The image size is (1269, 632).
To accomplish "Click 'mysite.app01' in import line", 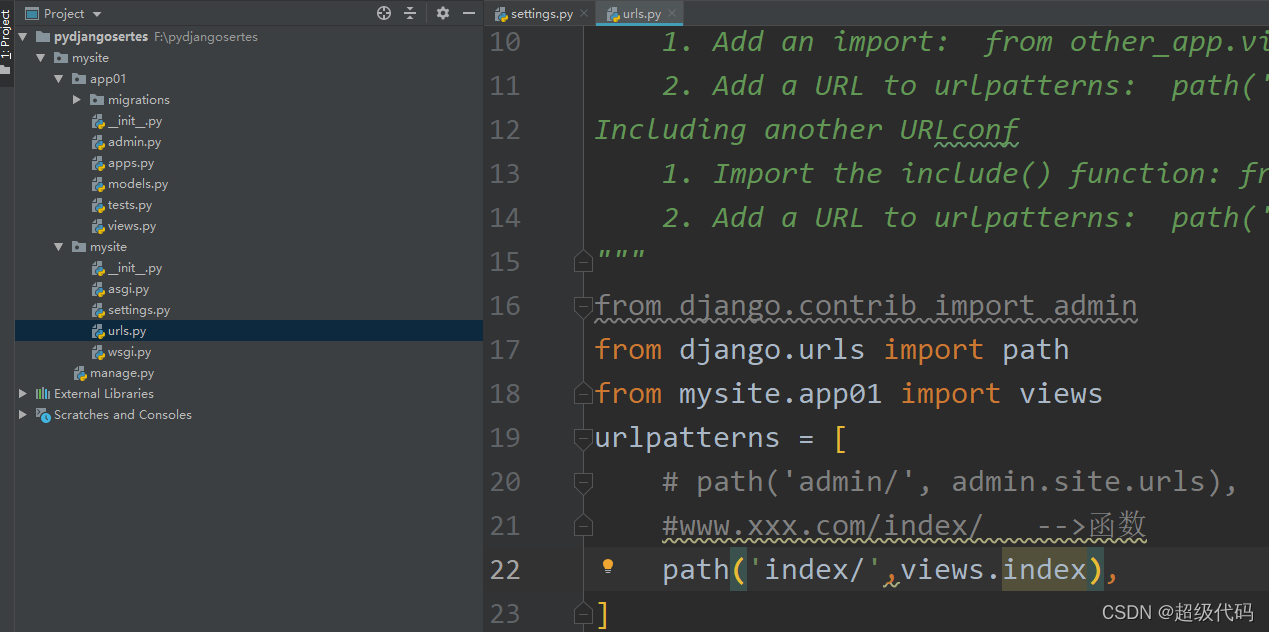I will 780,394.
